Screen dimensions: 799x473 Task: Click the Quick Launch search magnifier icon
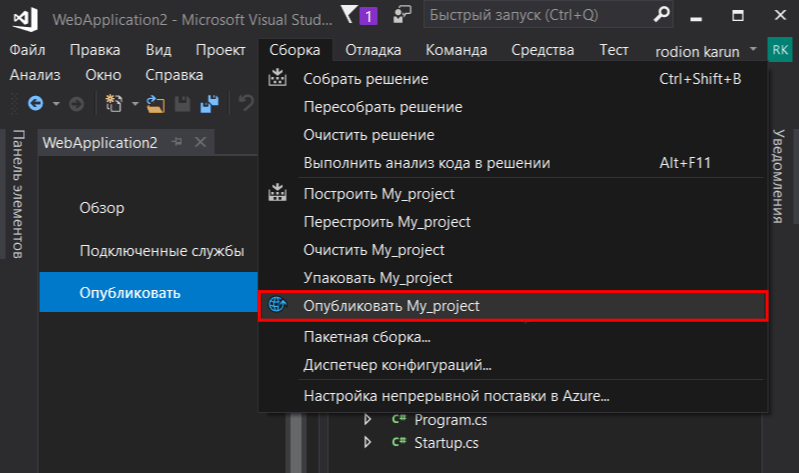coord(661,14)
